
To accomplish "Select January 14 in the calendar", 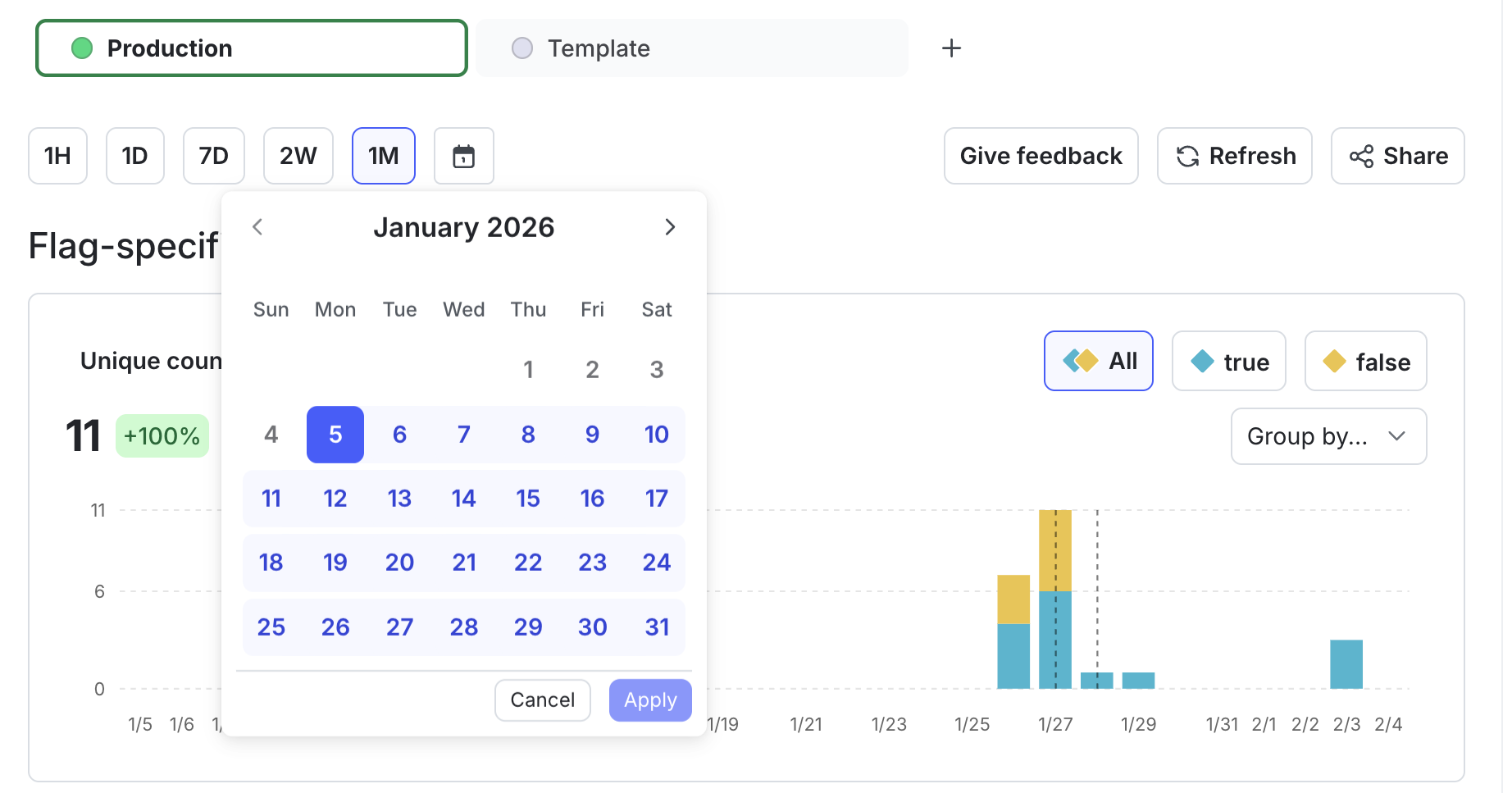I will coord(463,498).
